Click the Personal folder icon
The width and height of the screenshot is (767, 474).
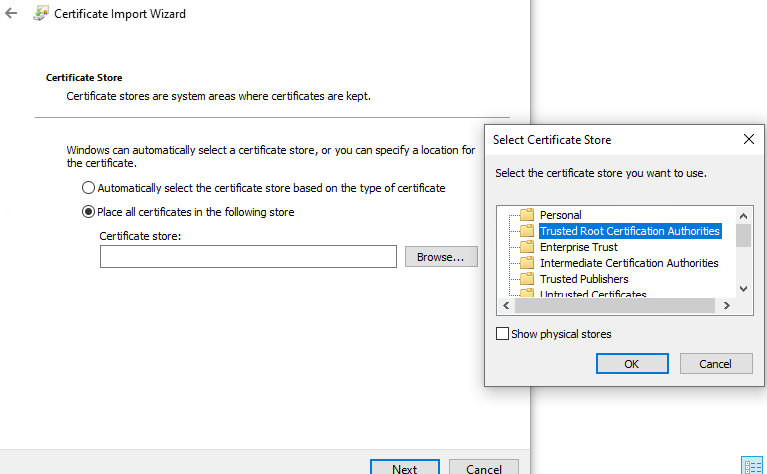pyautogui.click(x=527, y=215)
